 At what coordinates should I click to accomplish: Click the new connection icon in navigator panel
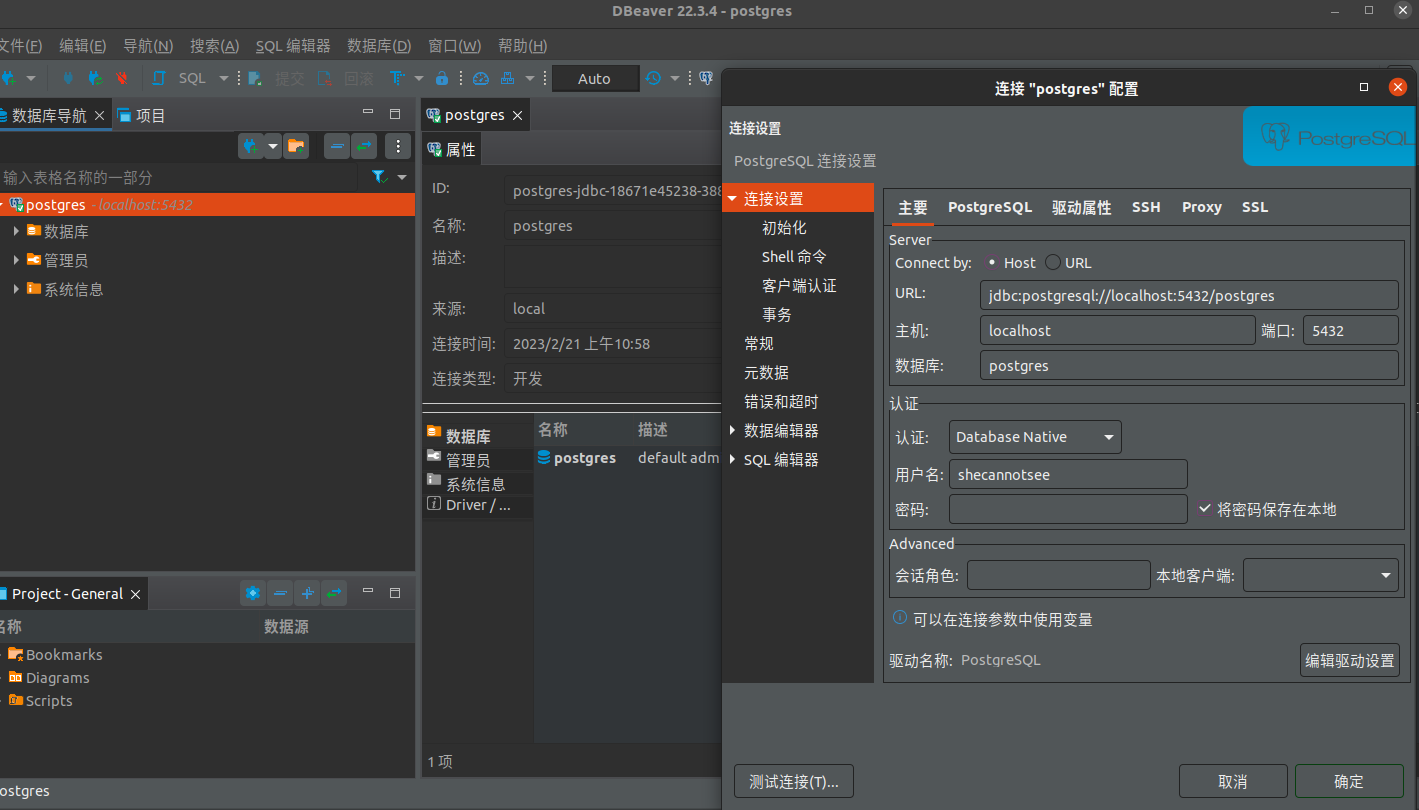[x=251, y=146]
